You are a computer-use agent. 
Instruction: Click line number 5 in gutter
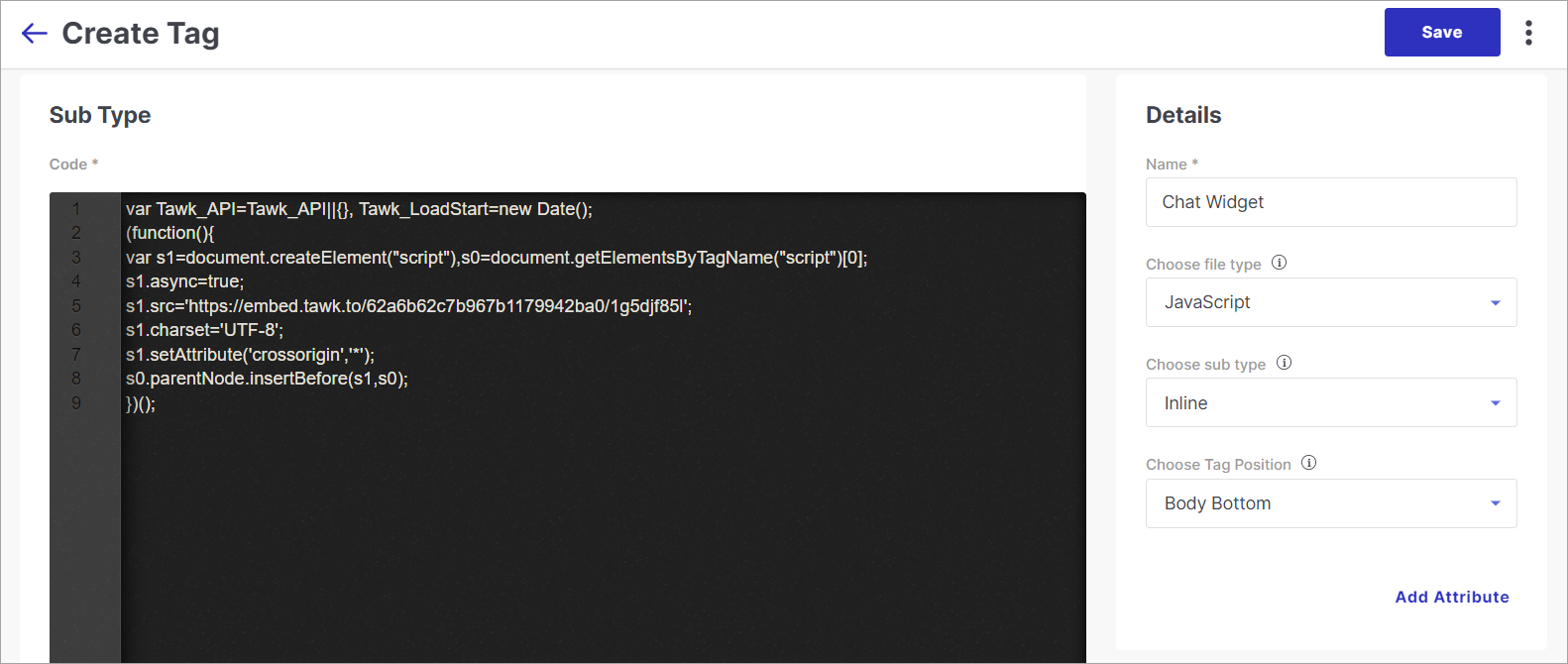coord(76,306)
